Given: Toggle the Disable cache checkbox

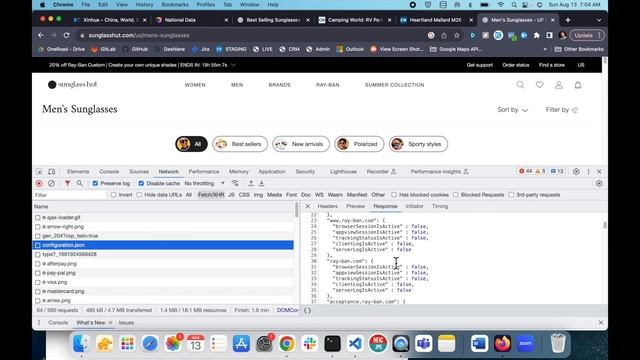Looking at the screenshot, I should 141,184.
